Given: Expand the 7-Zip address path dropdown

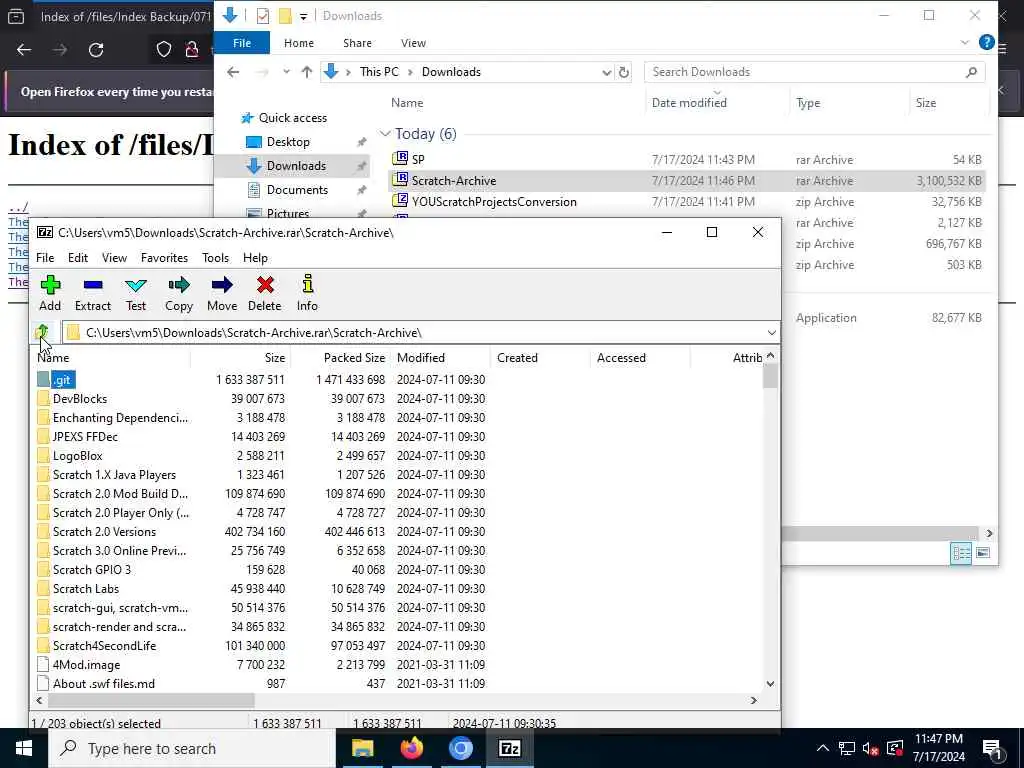Looking at the screenshot, I should [771, 333].
